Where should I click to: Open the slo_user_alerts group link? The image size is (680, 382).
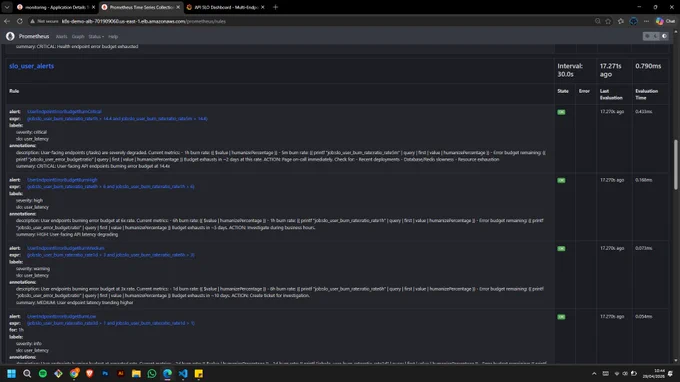32,66
